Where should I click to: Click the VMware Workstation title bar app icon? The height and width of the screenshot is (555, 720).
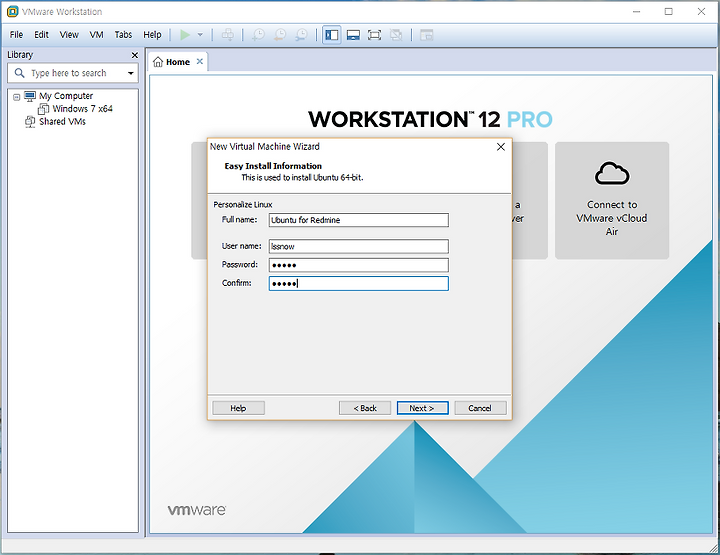pos(12,11)
